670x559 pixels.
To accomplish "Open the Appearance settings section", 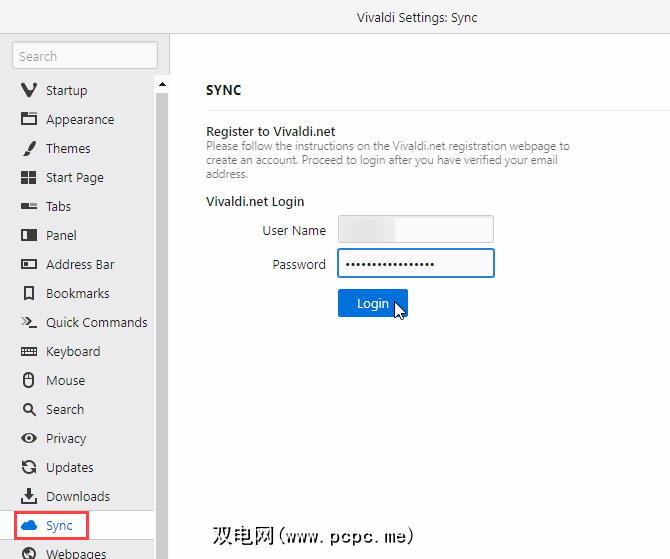I will pos(77,119).
